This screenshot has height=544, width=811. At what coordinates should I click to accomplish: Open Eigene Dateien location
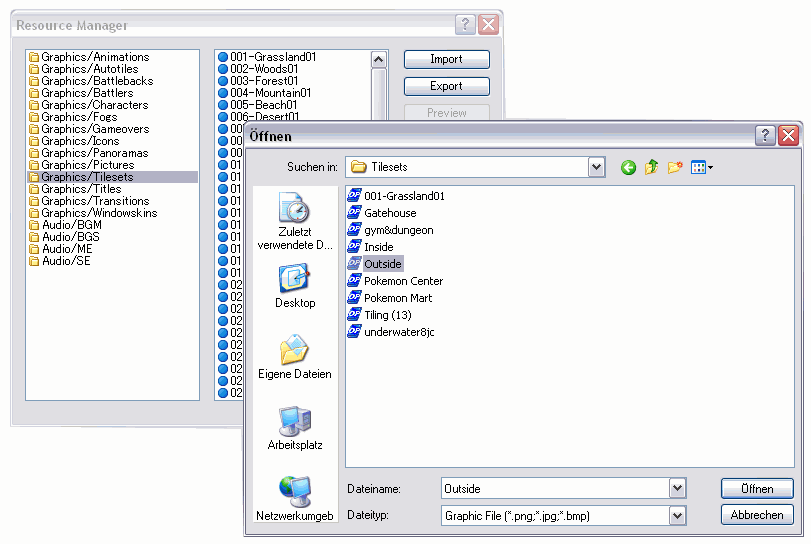295,357
